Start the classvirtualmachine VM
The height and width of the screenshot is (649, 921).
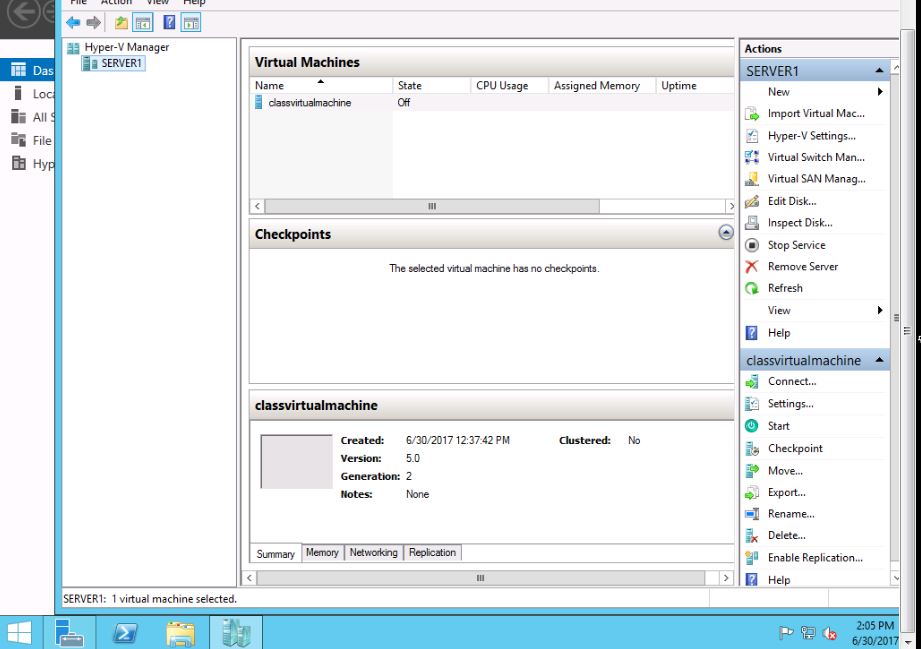[778, 426]
